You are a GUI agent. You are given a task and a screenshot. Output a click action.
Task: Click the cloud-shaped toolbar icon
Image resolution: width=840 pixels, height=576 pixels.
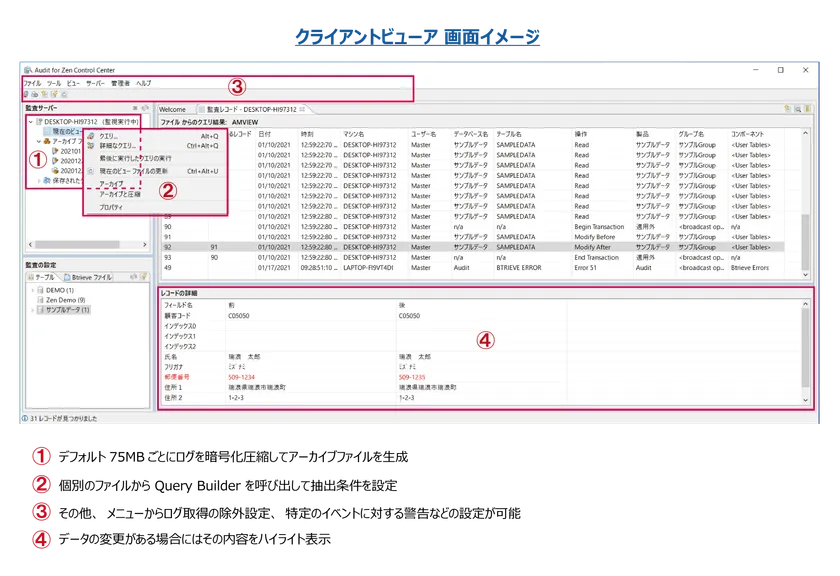(x=34, y=94)
